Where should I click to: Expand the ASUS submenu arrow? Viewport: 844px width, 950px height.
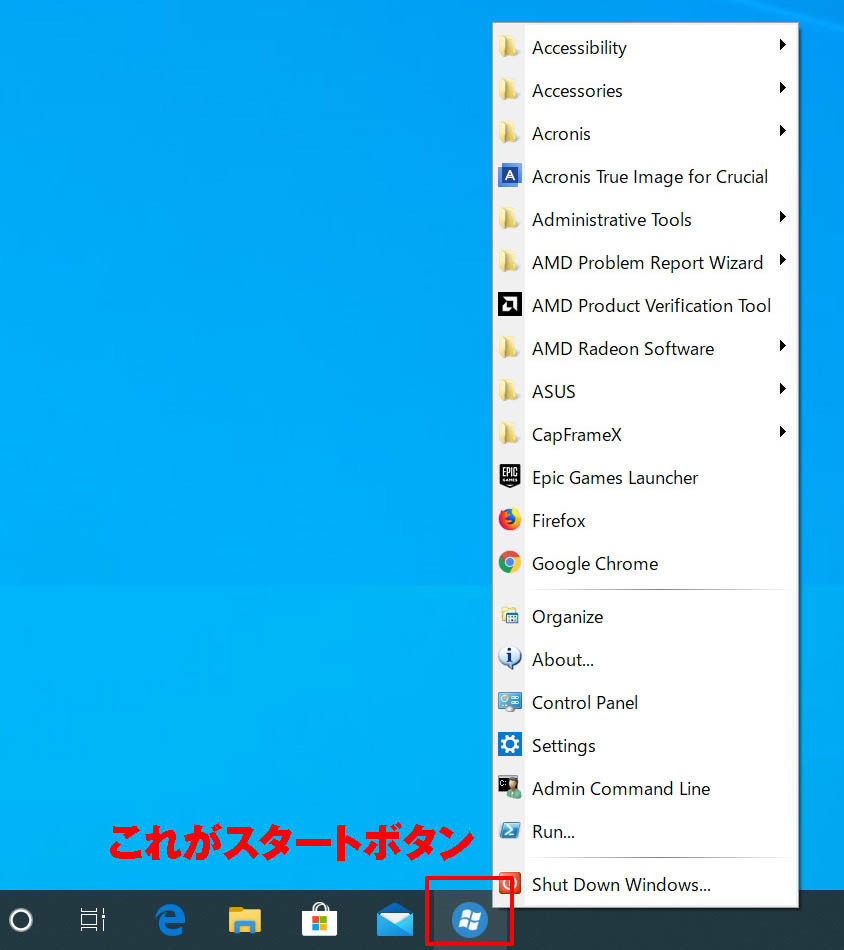tap(782, 389)
